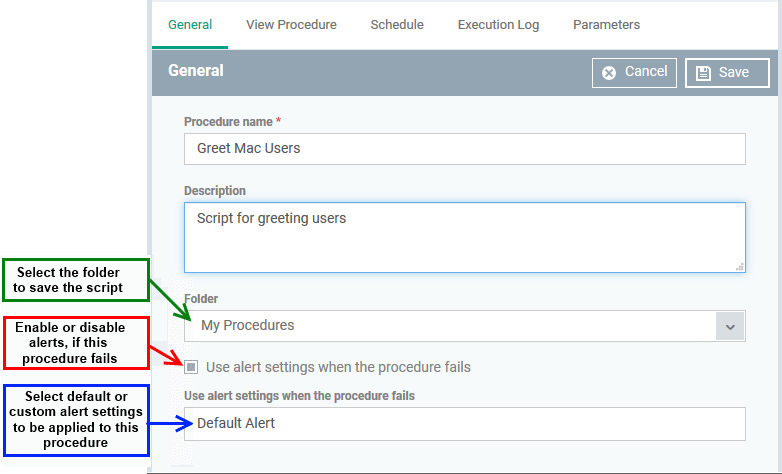Select the Parameters tab
The height and width of the screenshot is (474, 782).
pyautogui.click(x=606, y=25)
